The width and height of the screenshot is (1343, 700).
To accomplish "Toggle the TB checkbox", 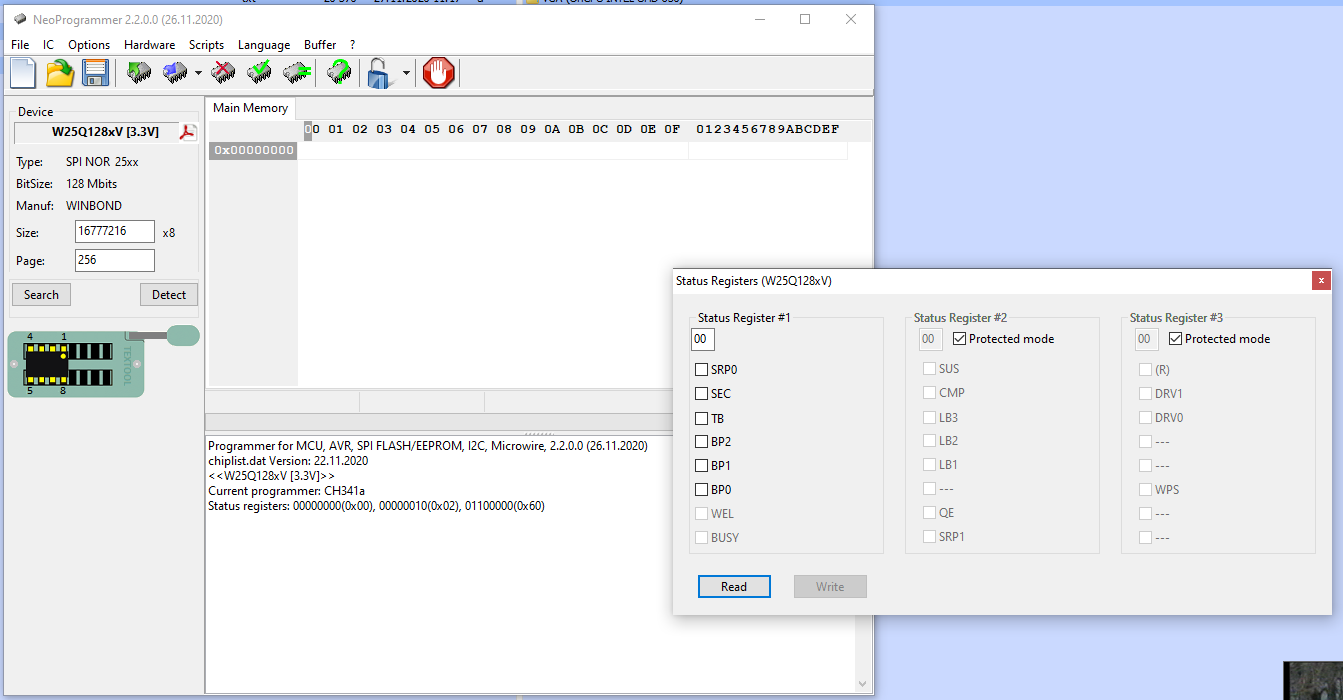I will point(701,418).
